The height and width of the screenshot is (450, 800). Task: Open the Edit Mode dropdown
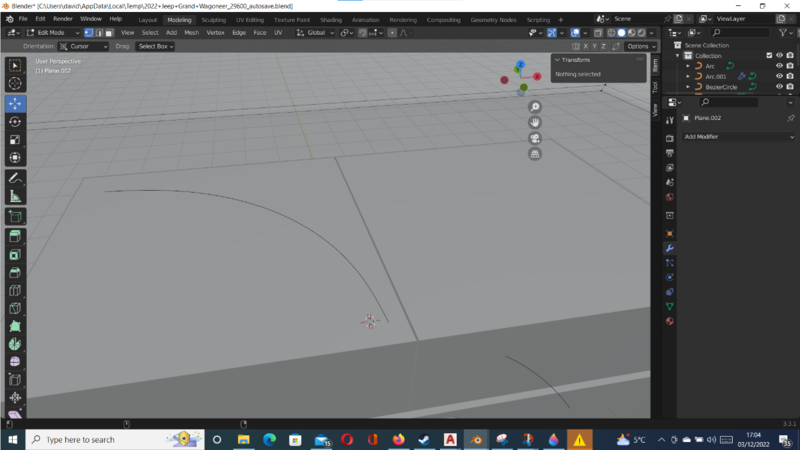point(52,33)
